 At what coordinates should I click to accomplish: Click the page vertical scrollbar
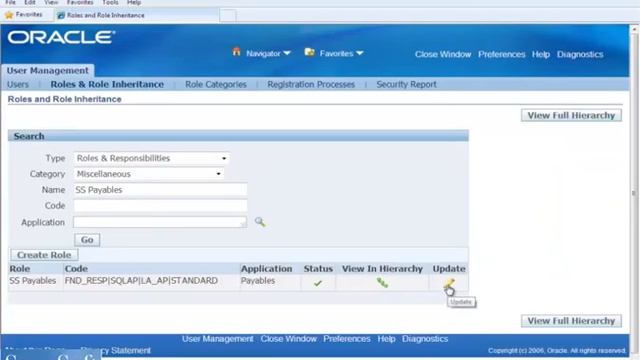[x=634, y=192]
